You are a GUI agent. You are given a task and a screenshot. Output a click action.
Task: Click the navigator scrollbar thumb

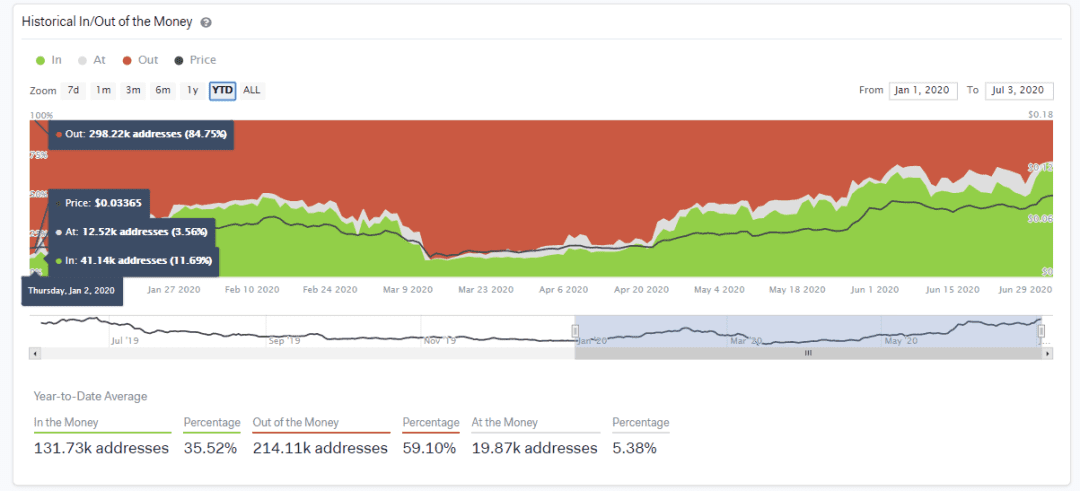tap(809, 353)
